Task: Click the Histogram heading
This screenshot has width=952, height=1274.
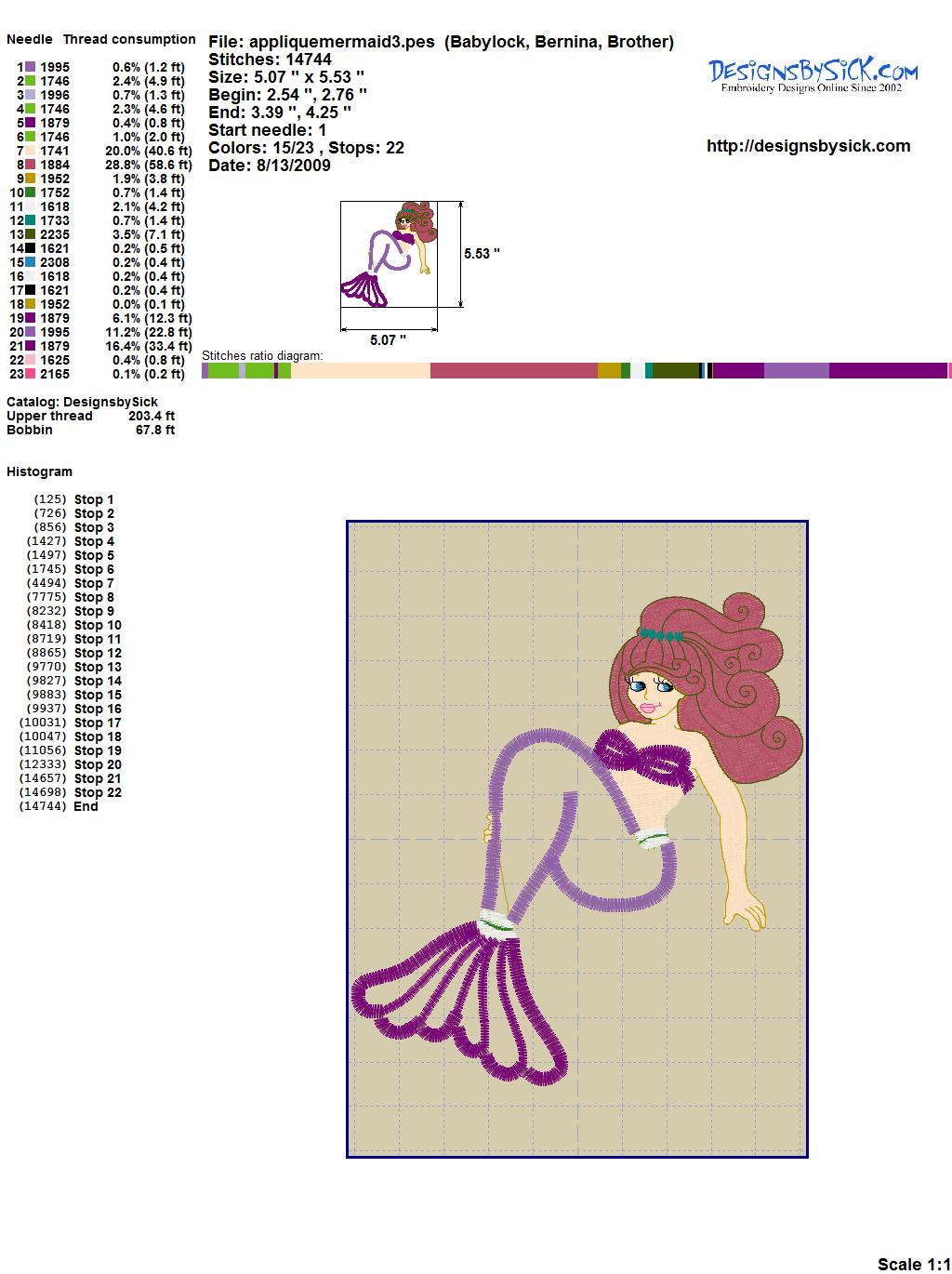Action: click(39, 471)
